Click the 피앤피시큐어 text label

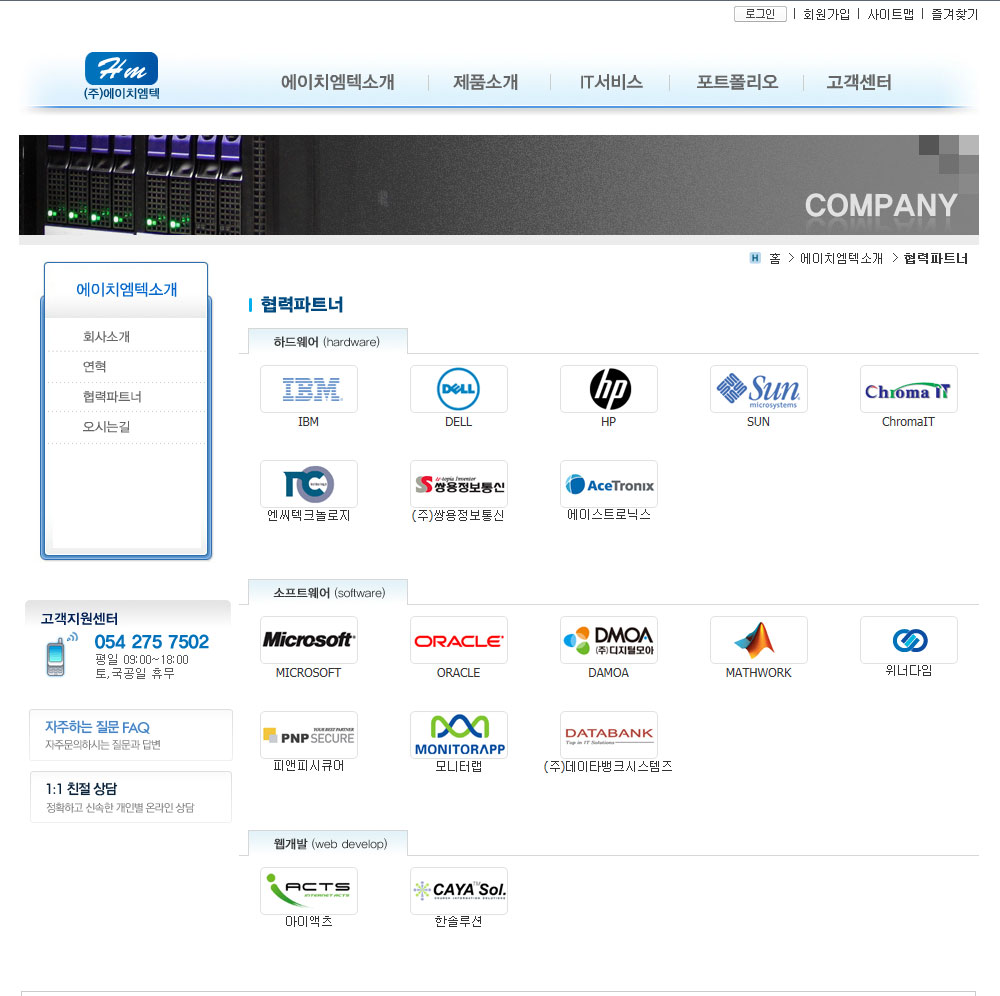point(309,766)
